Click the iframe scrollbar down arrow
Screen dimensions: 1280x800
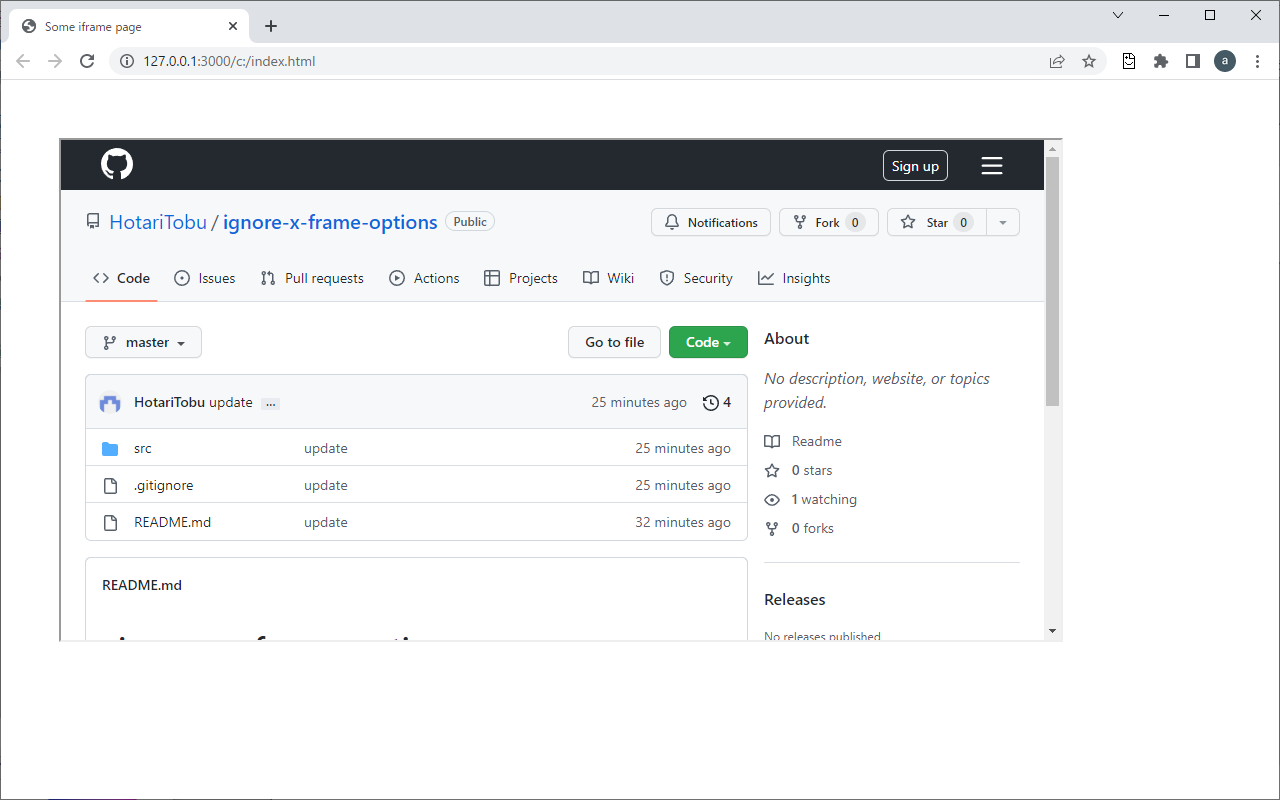pyautogui.click(x=1052, y=631)
